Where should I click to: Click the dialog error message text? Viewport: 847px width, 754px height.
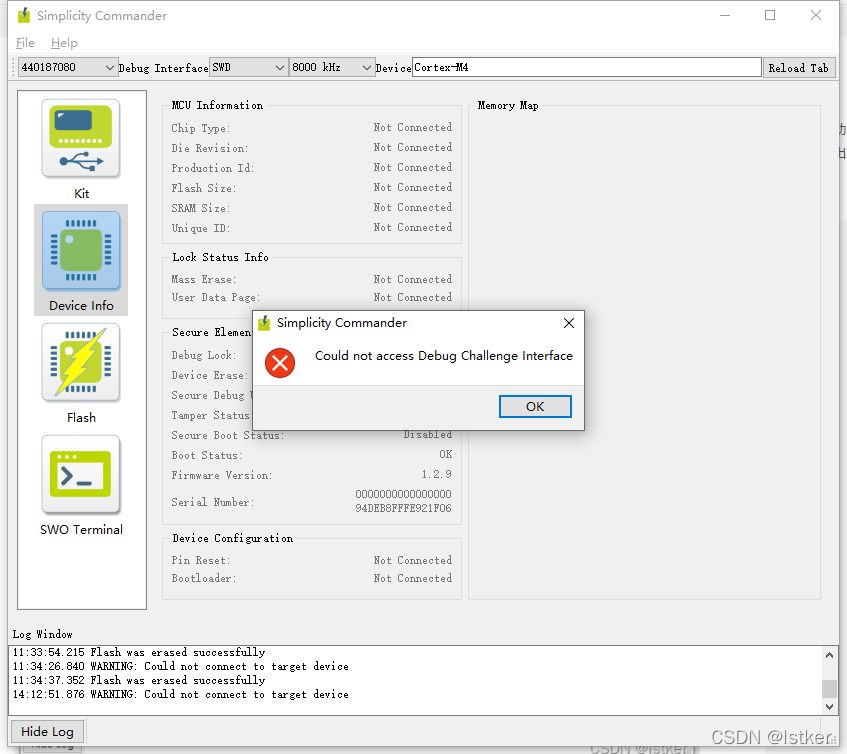(443, 356)
